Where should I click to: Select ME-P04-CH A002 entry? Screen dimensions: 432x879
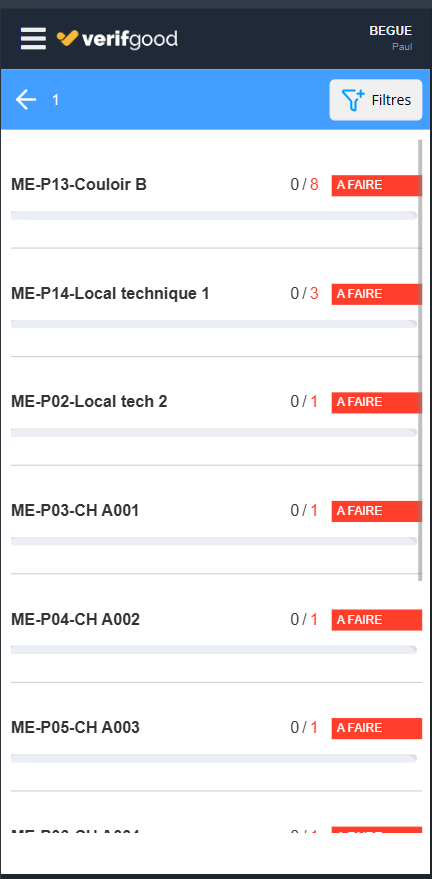coord(216,628)
